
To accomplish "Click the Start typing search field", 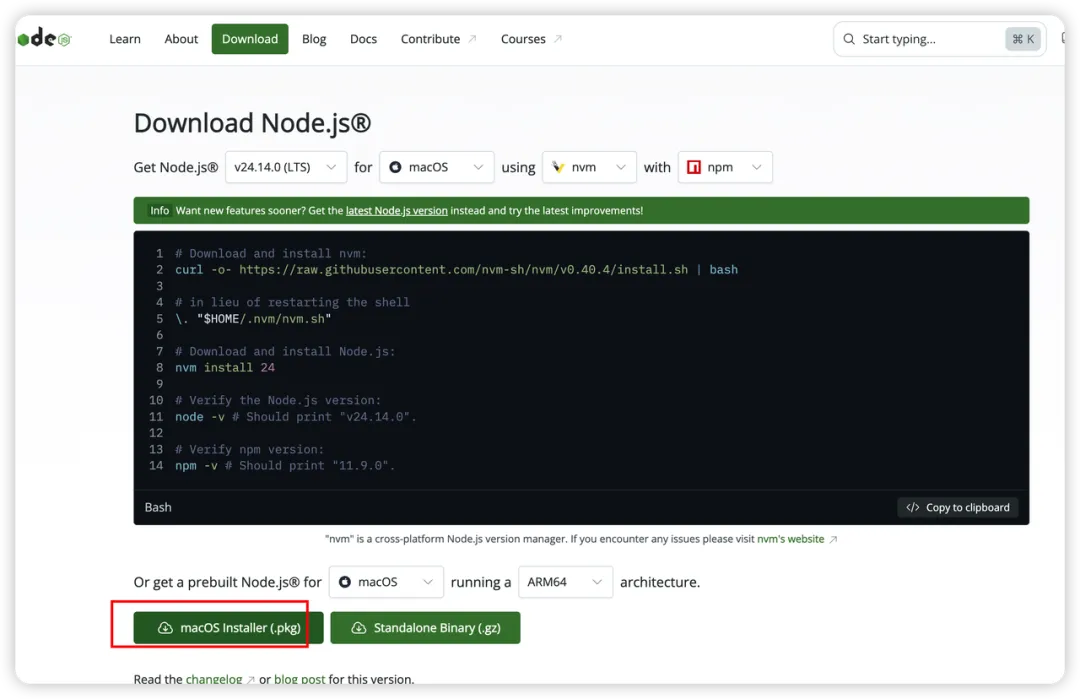I will [940, 39].
